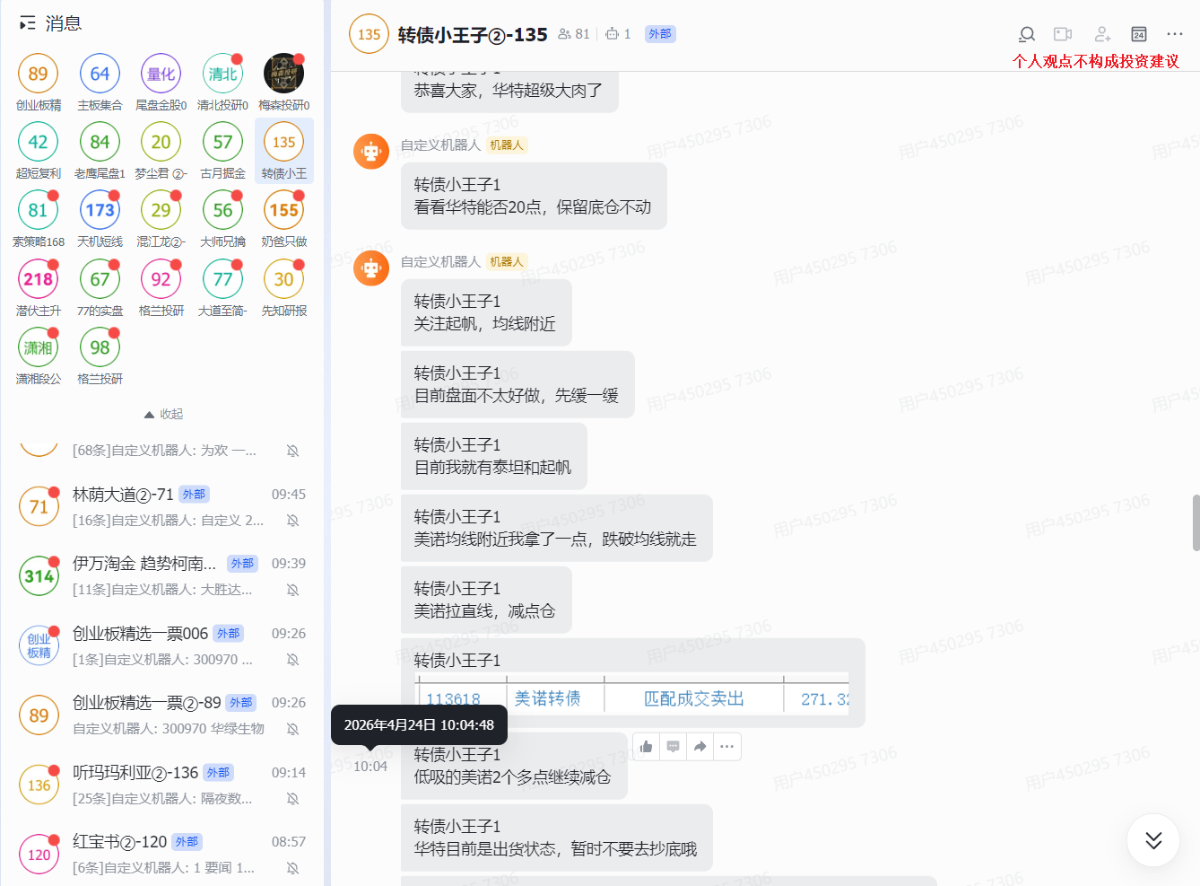This screenshot has height=886, width=1200.
Task: Open the pinned 天机短线 173 chat
Action: [x=100, y=211]
